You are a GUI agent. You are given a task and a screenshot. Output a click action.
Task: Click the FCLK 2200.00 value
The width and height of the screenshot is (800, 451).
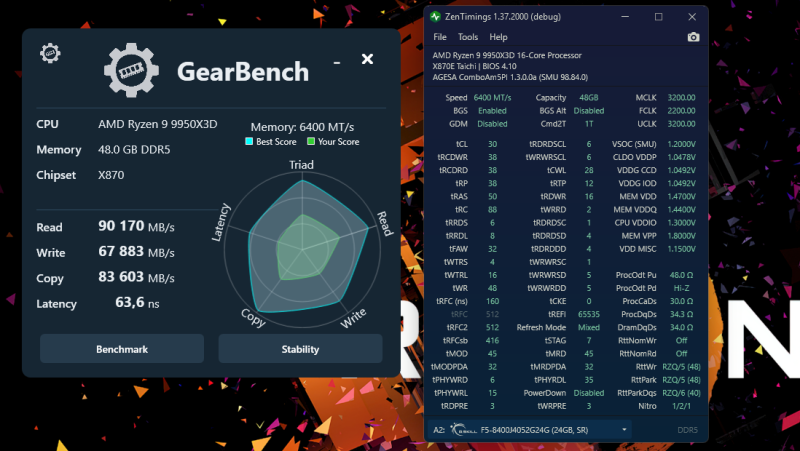coord(681,111)
